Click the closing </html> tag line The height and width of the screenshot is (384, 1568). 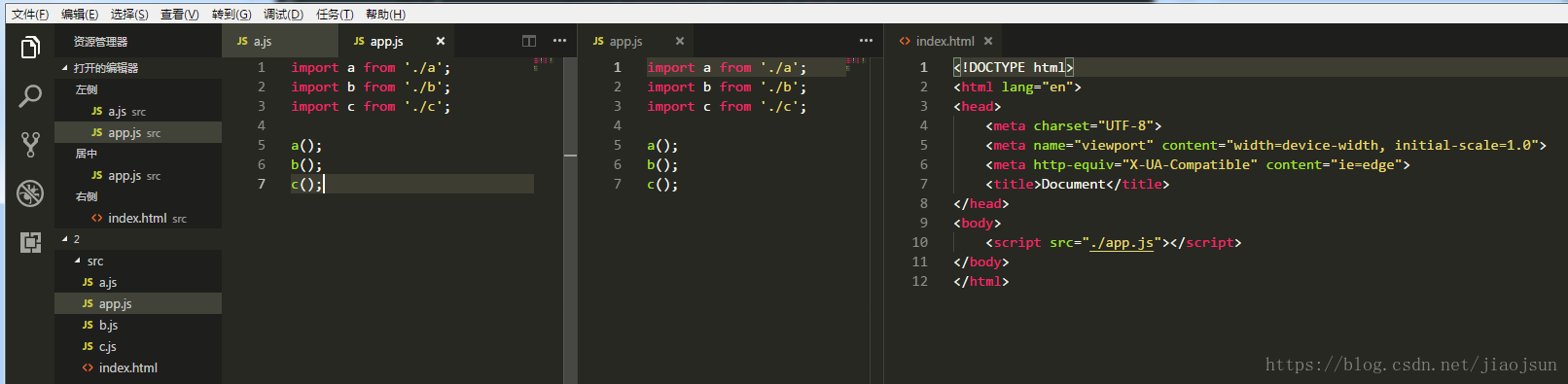tap(981, 281)
